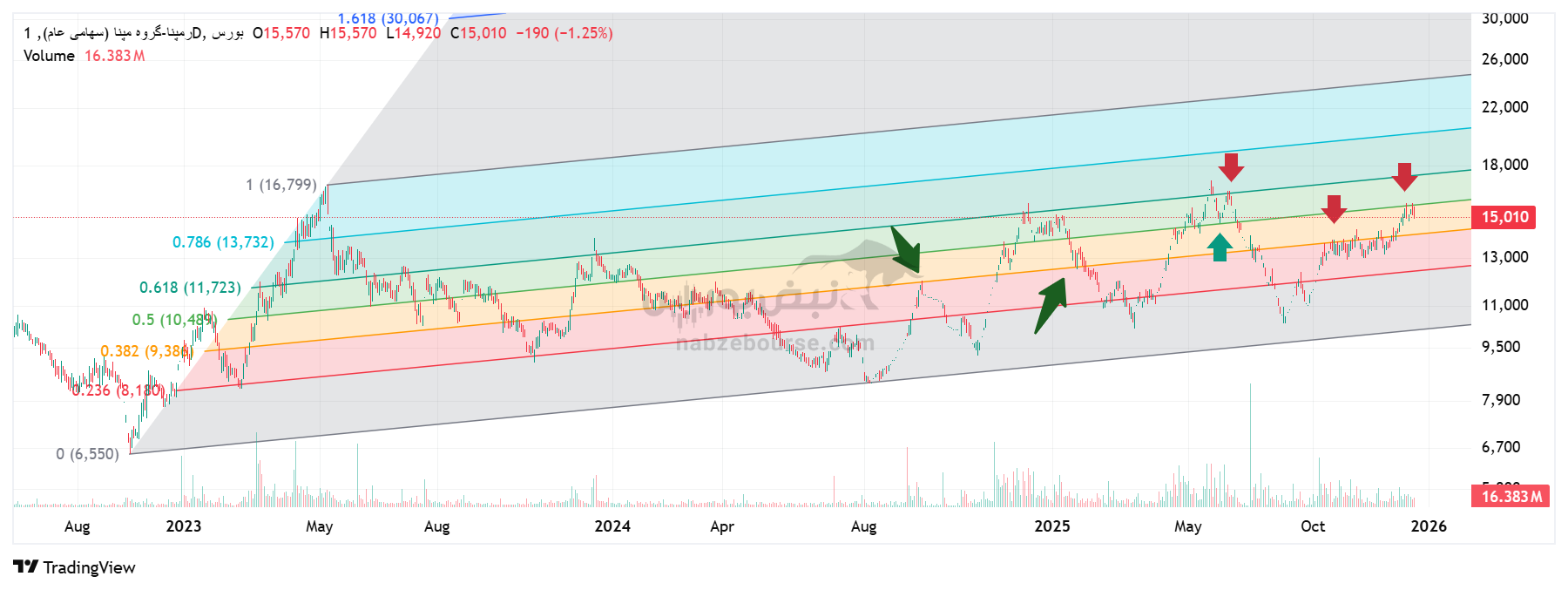Click the 2024 label on the time axis
Viewport: 1568px width, 590px height.
pyautogui.click(x=612, y=526)
